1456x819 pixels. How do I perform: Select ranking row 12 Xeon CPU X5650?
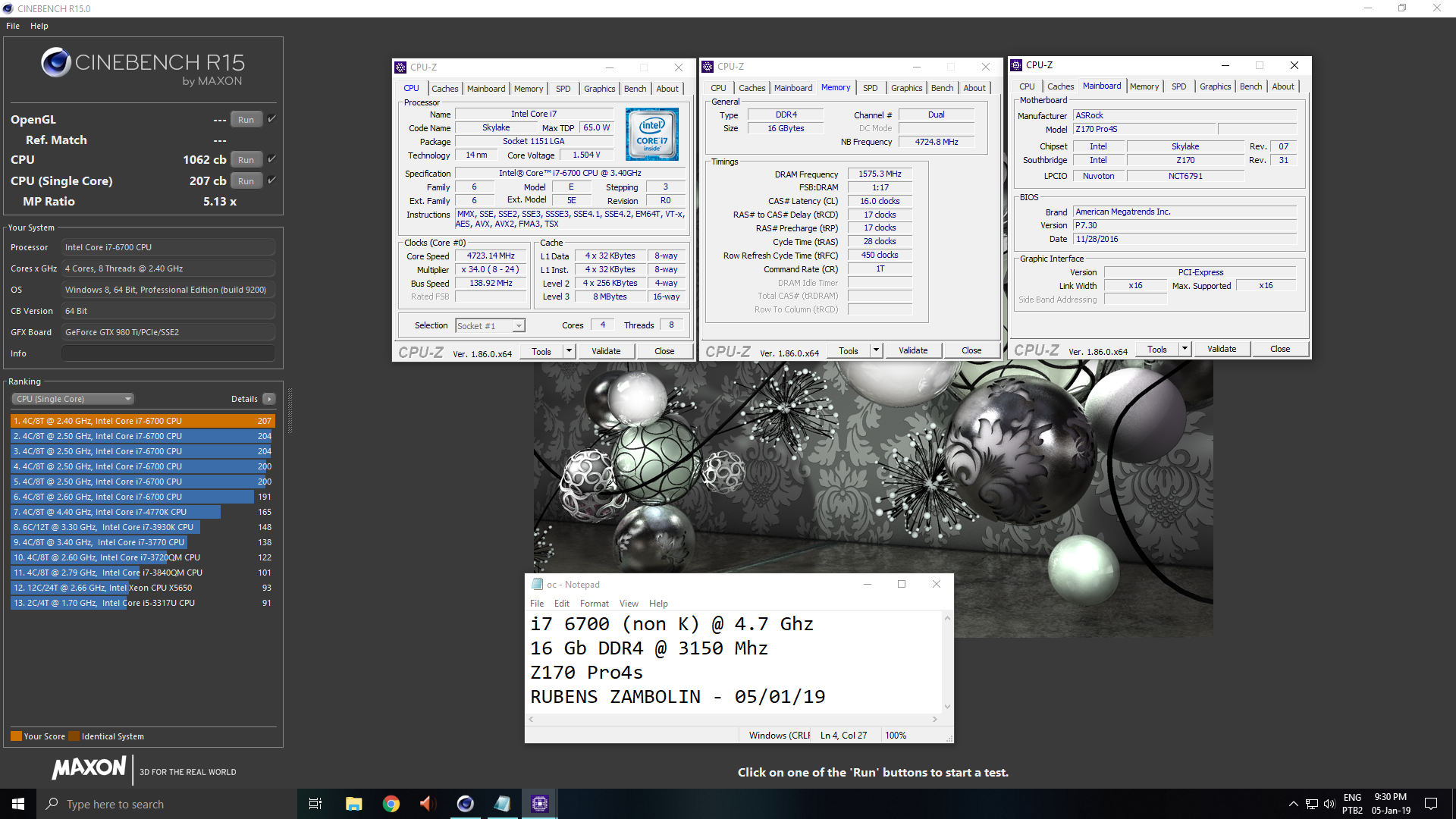(x=143, y=588)
